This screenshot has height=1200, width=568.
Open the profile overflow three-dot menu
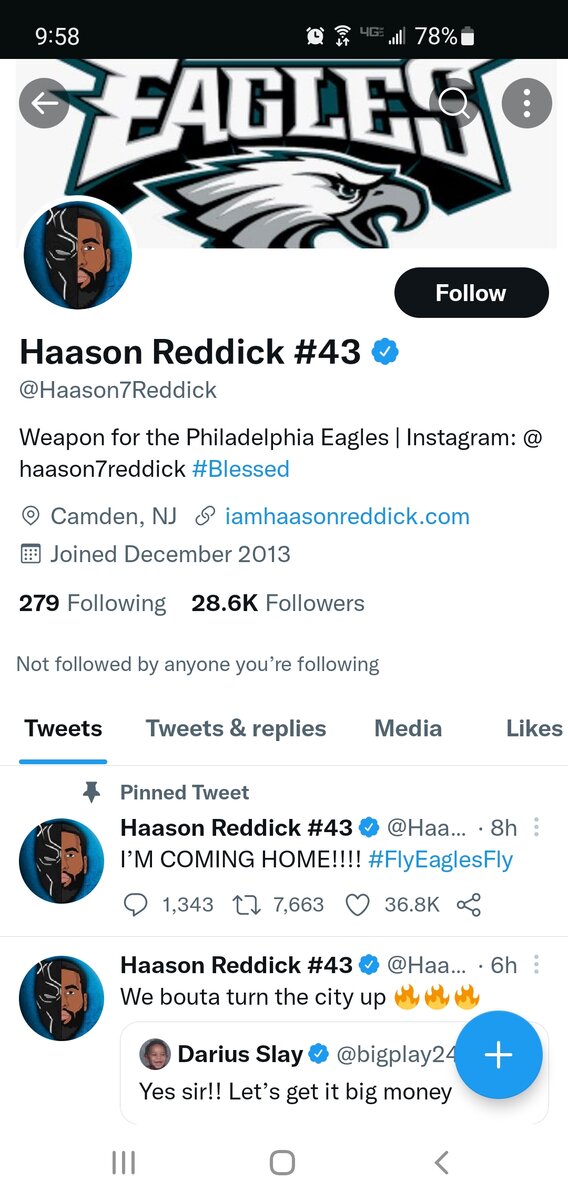point(527,103)
